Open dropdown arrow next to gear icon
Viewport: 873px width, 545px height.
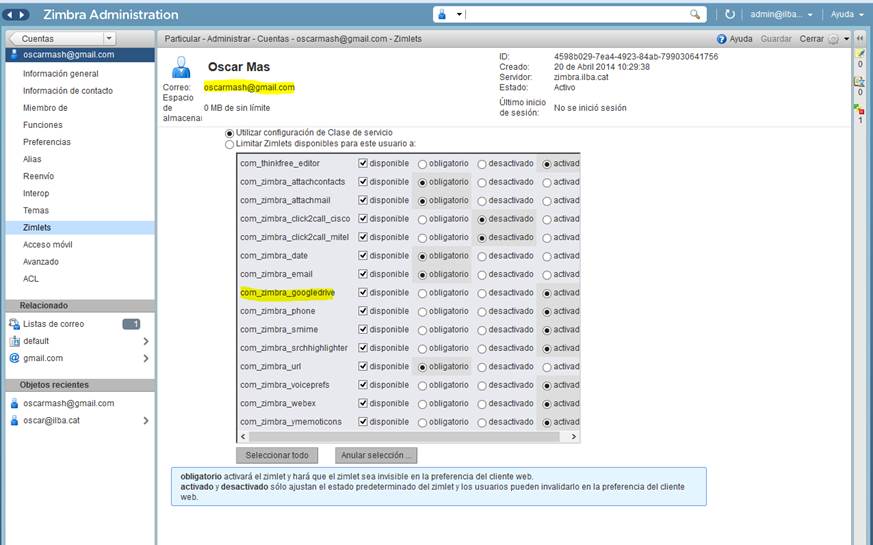point(846,39)
